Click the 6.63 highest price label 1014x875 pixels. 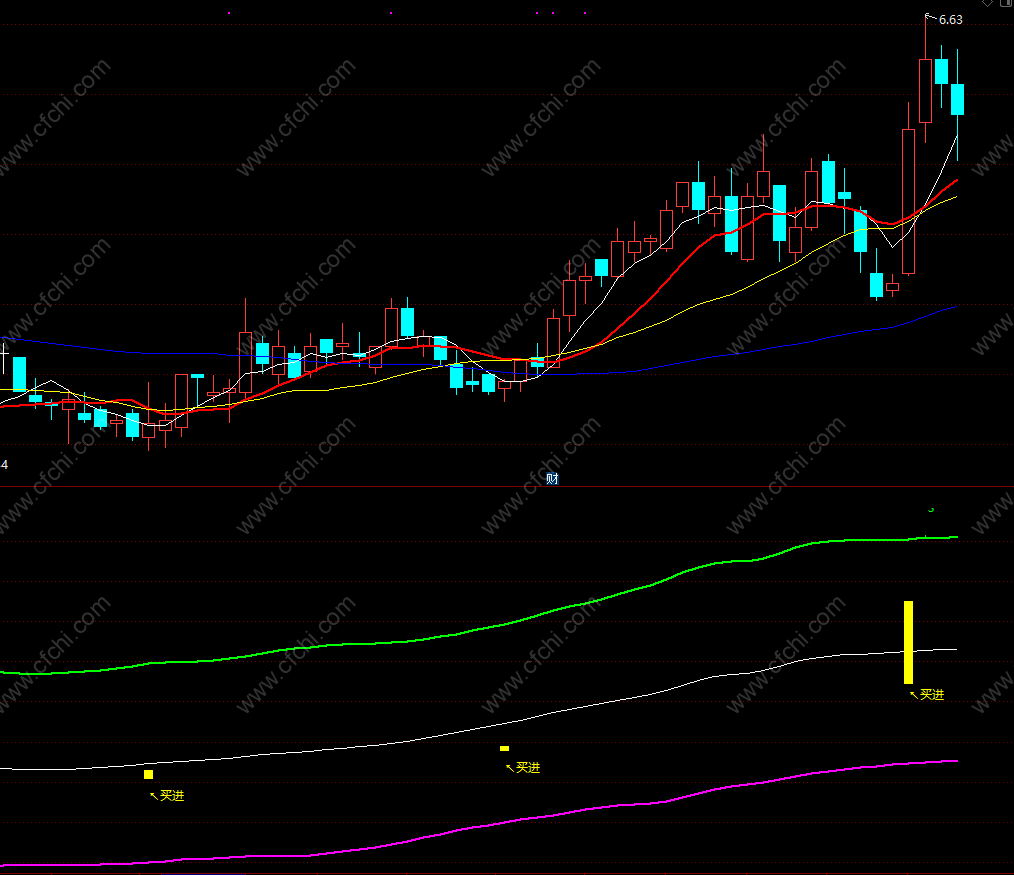click(950, 20)
